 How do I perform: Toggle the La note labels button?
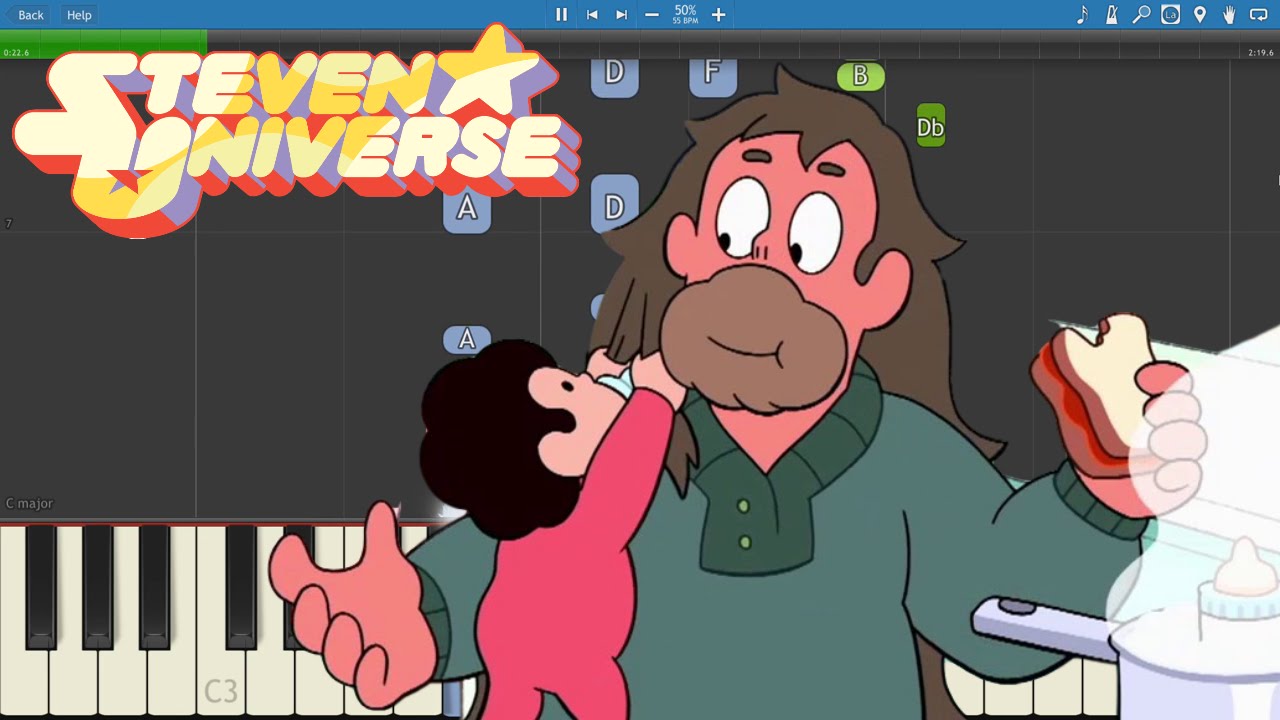(1170, 15)
